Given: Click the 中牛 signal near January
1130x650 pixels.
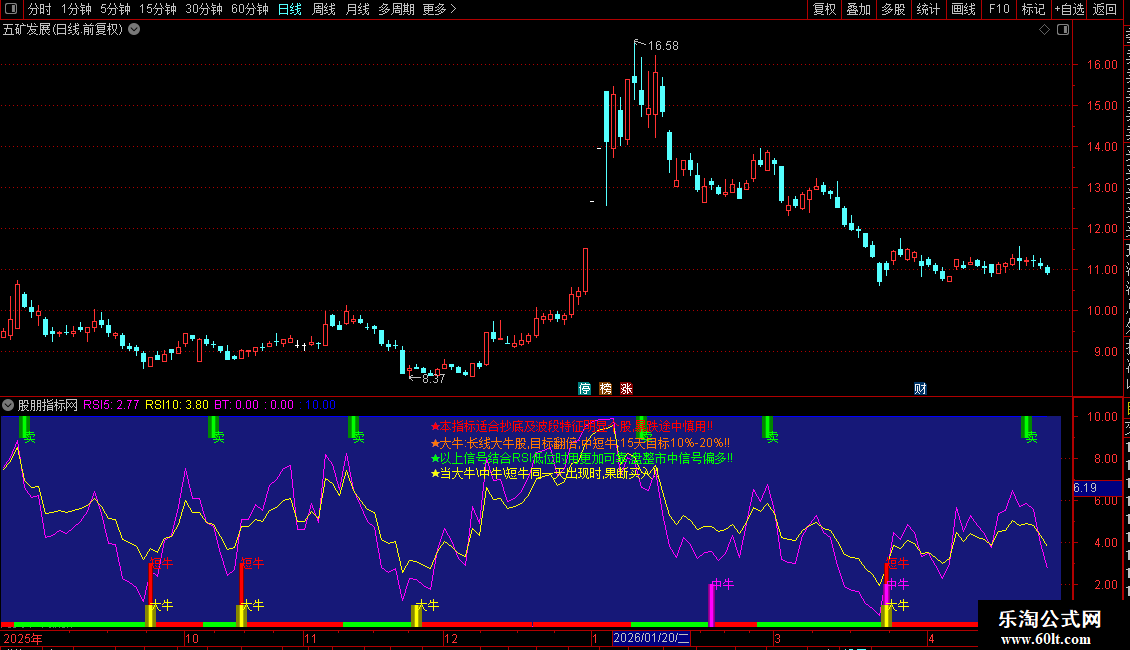Looking at the screenshot, I should pyautogui.click(x=722, y=584).
